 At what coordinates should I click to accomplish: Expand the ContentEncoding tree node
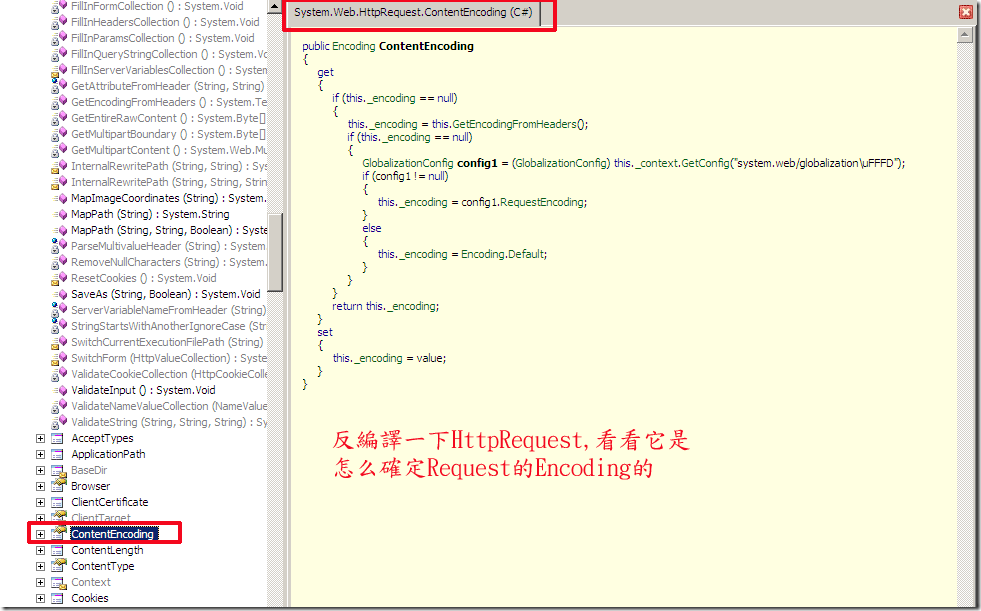point(40,534)
